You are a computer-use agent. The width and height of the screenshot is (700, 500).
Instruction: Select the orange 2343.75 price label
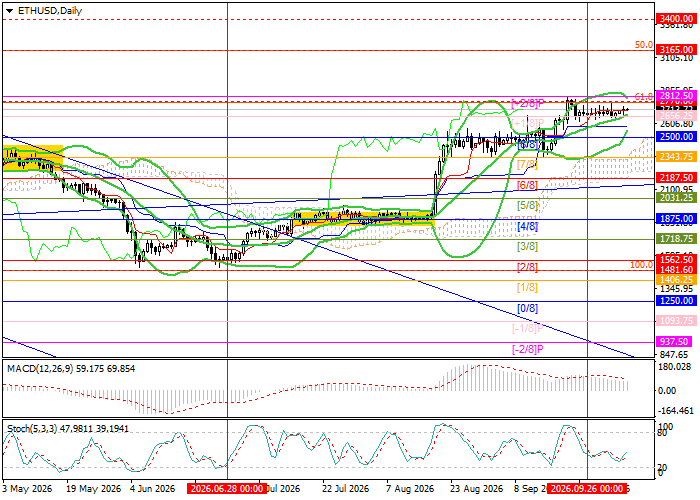tap(676, 157)
